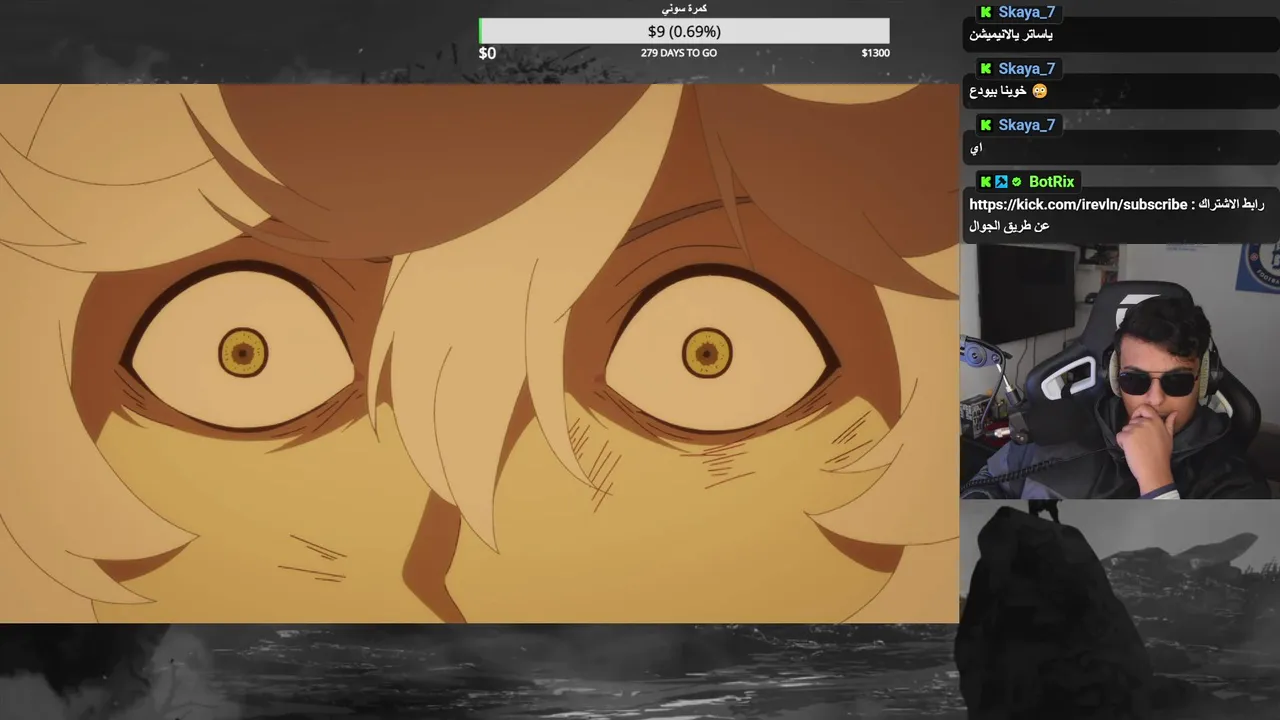Viewport: 1280px width, 720px height.
Task: Select the "$1300" goal target label
Action: click(x=875, y=53)
